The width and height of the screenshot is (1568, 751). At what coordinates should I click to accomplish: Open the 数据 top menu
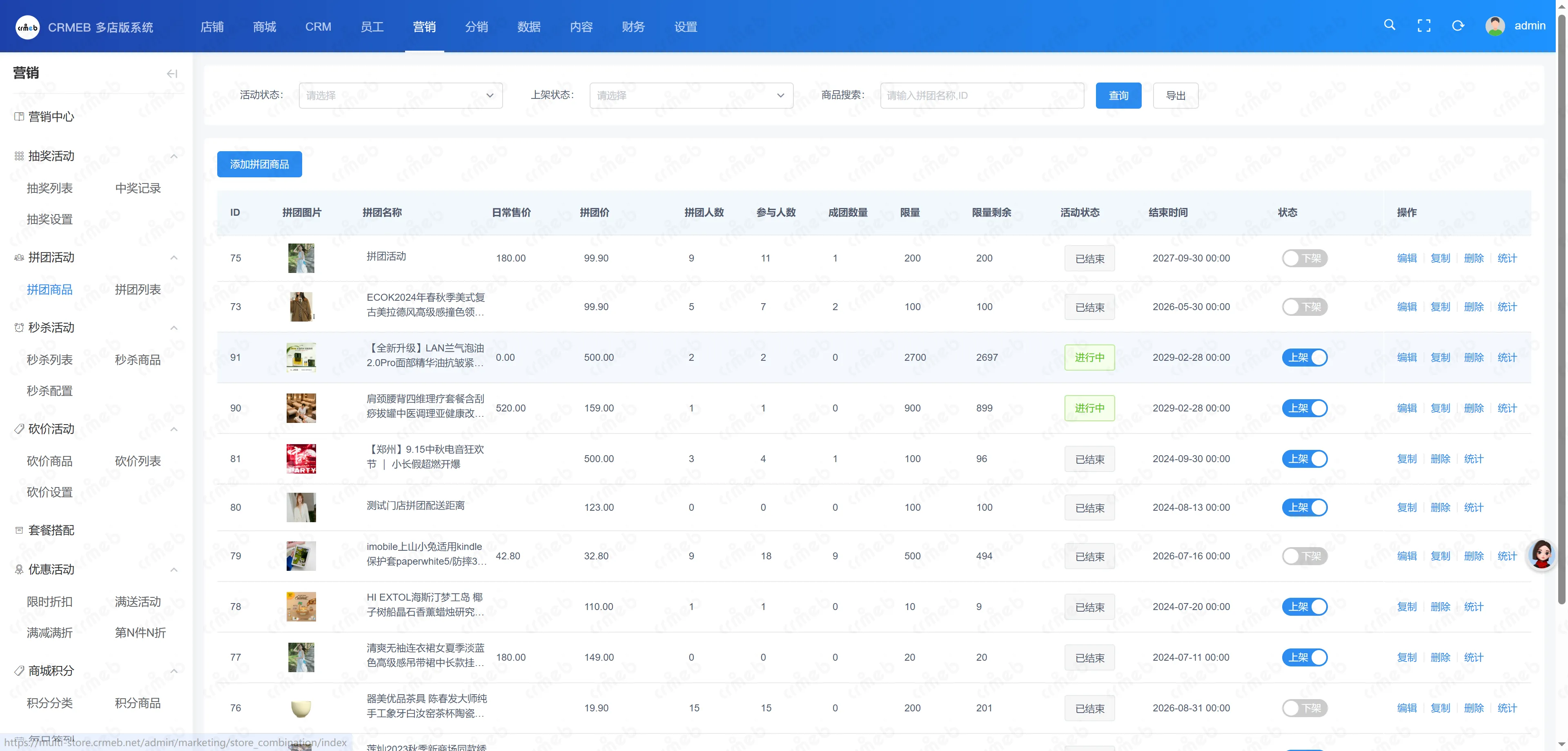tap(529, 27)
